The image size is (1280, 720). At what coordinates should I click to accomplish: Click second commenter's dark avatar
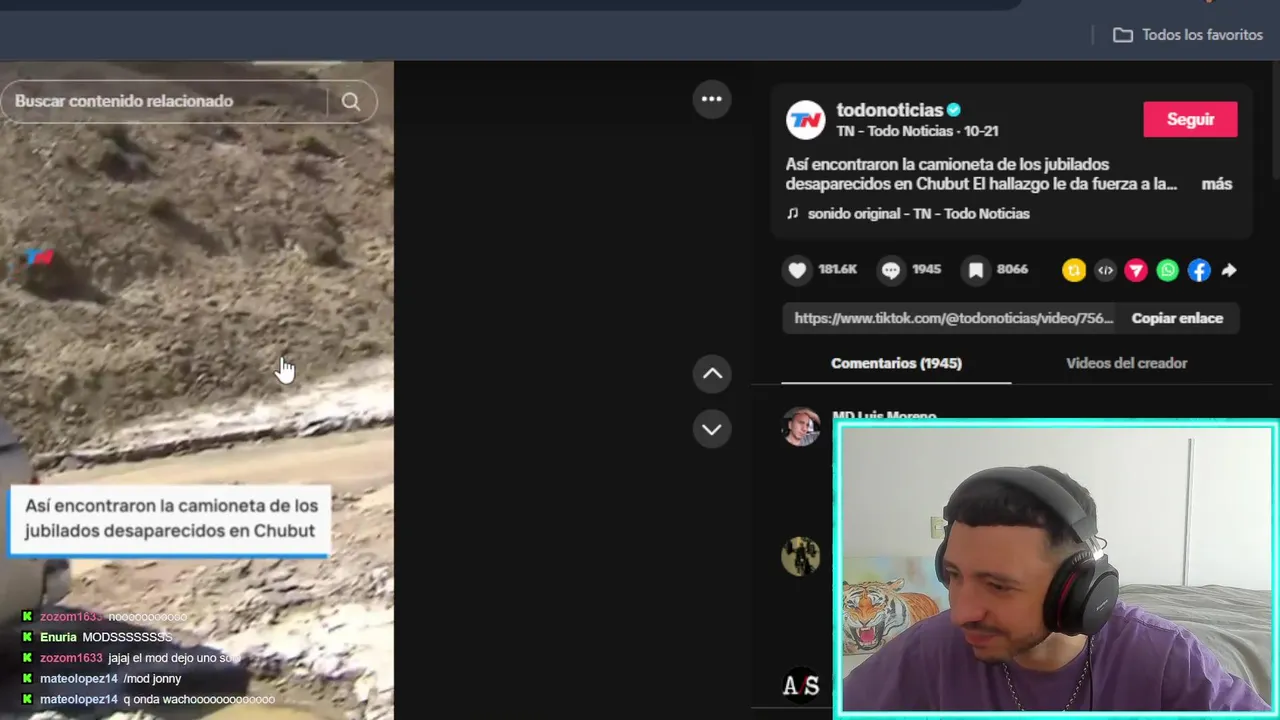(x=800, y=556)
